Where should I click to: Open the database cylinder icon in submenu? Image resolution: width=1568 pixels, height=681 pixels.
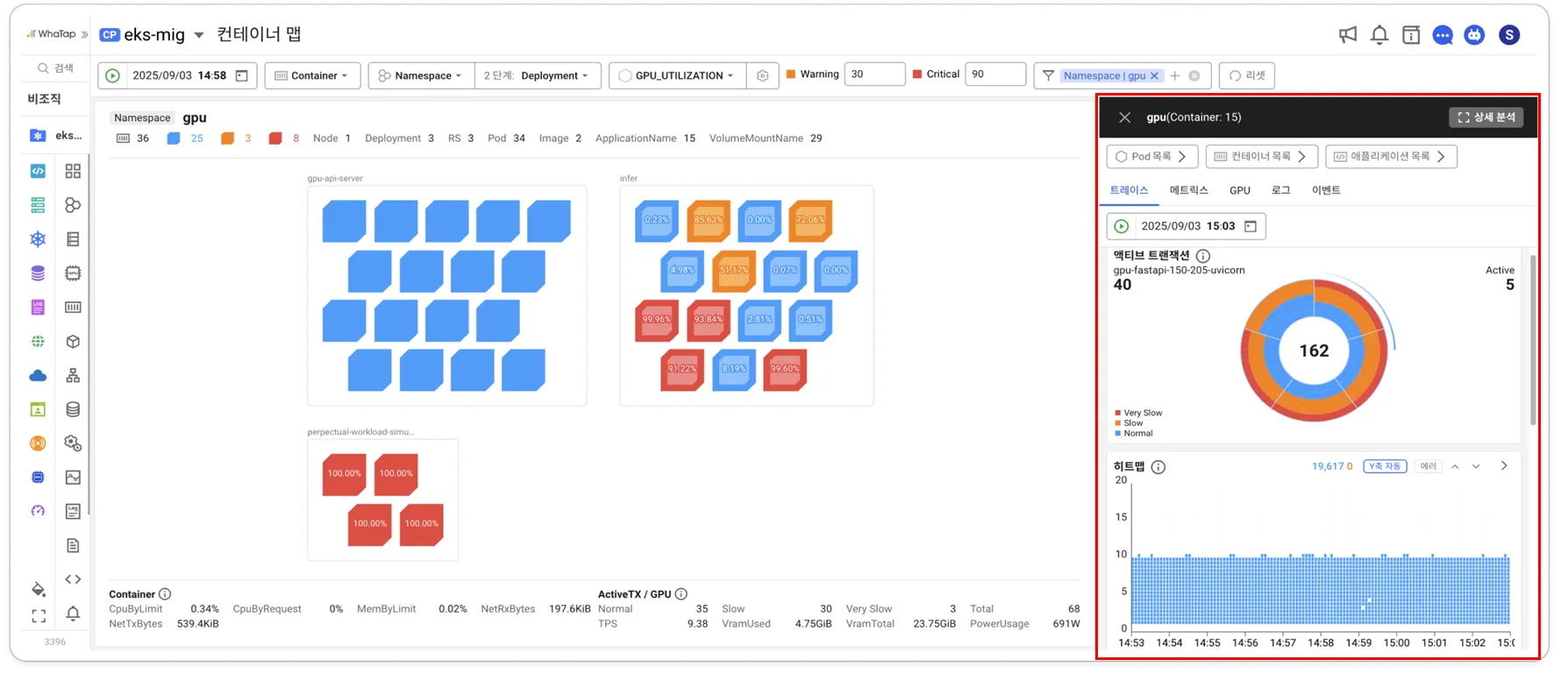coord(73,409)
